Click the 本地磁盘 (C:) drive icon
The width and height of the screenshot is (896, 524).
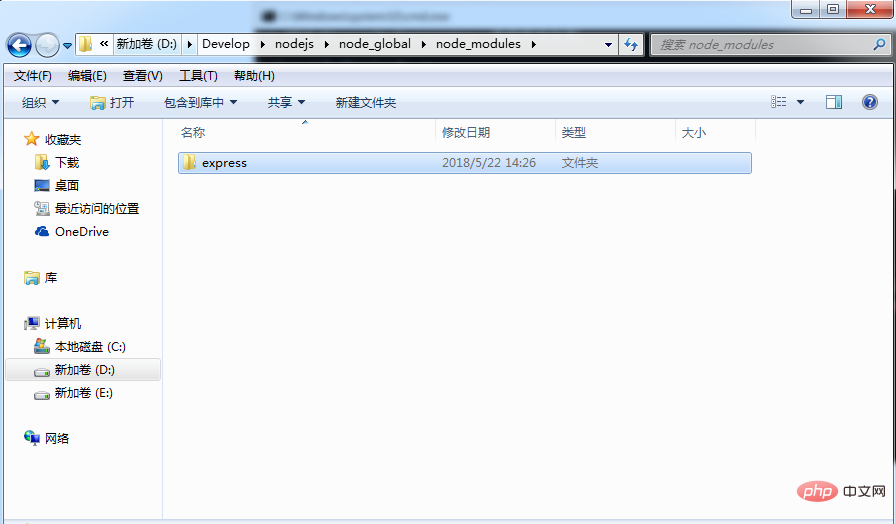42,346
